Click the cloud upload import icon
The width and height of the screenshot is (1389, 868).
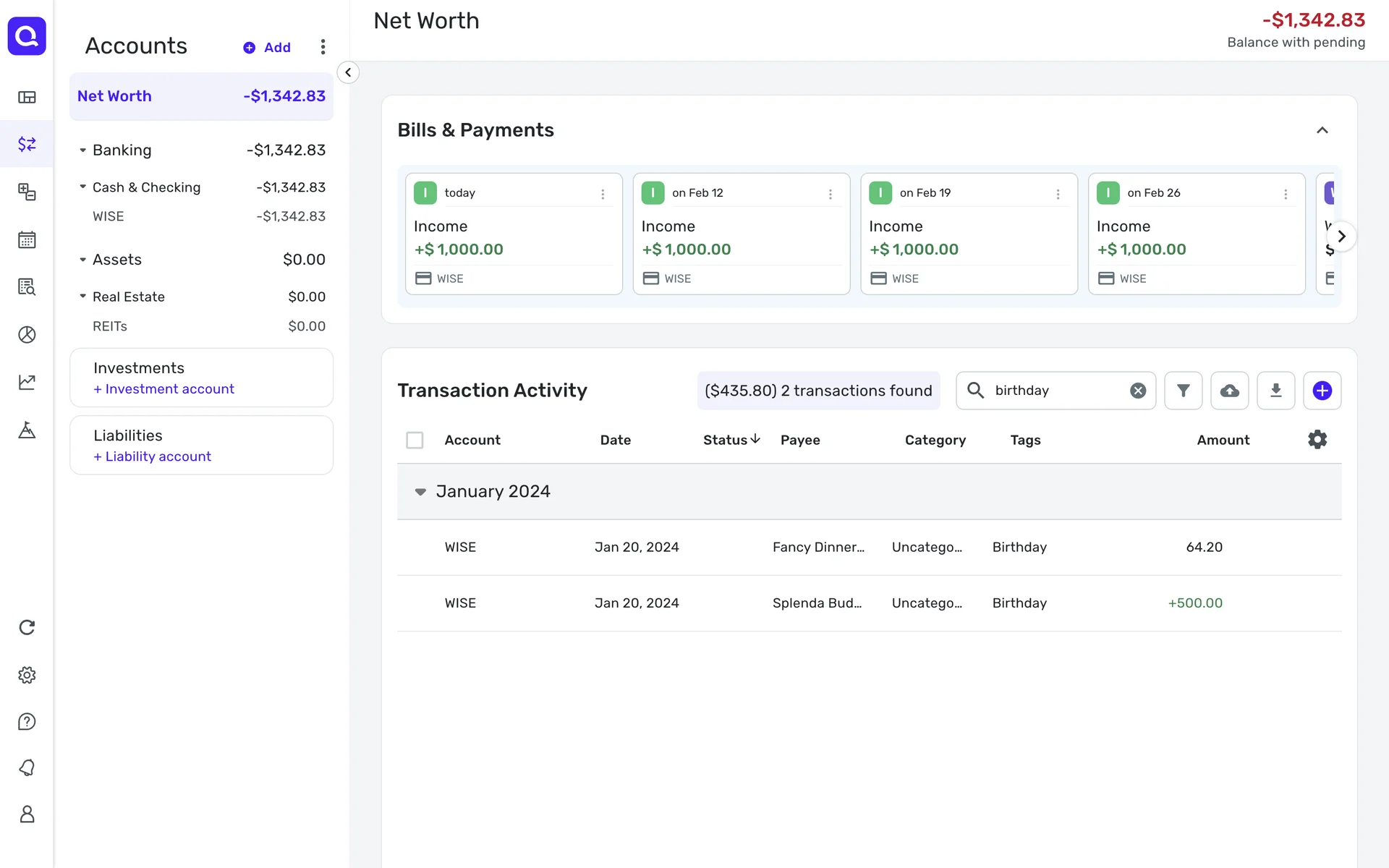pyautogui.click(x=1229, y=391)
